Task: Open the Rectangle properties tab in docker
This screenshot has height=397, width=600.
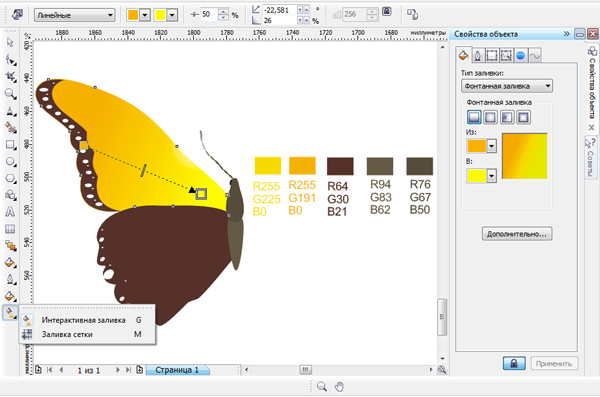Action: 492,56
